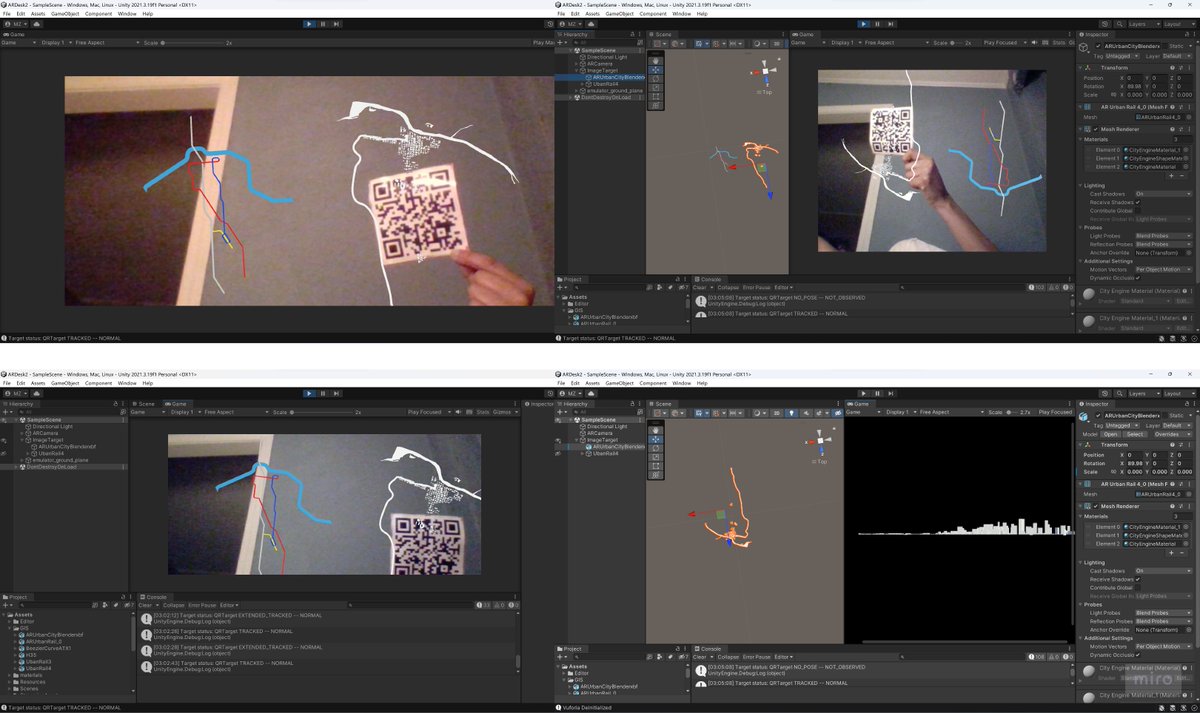
Task: Open Component menu in window listing BeezierCurveATX1
Action: [98, 383]
